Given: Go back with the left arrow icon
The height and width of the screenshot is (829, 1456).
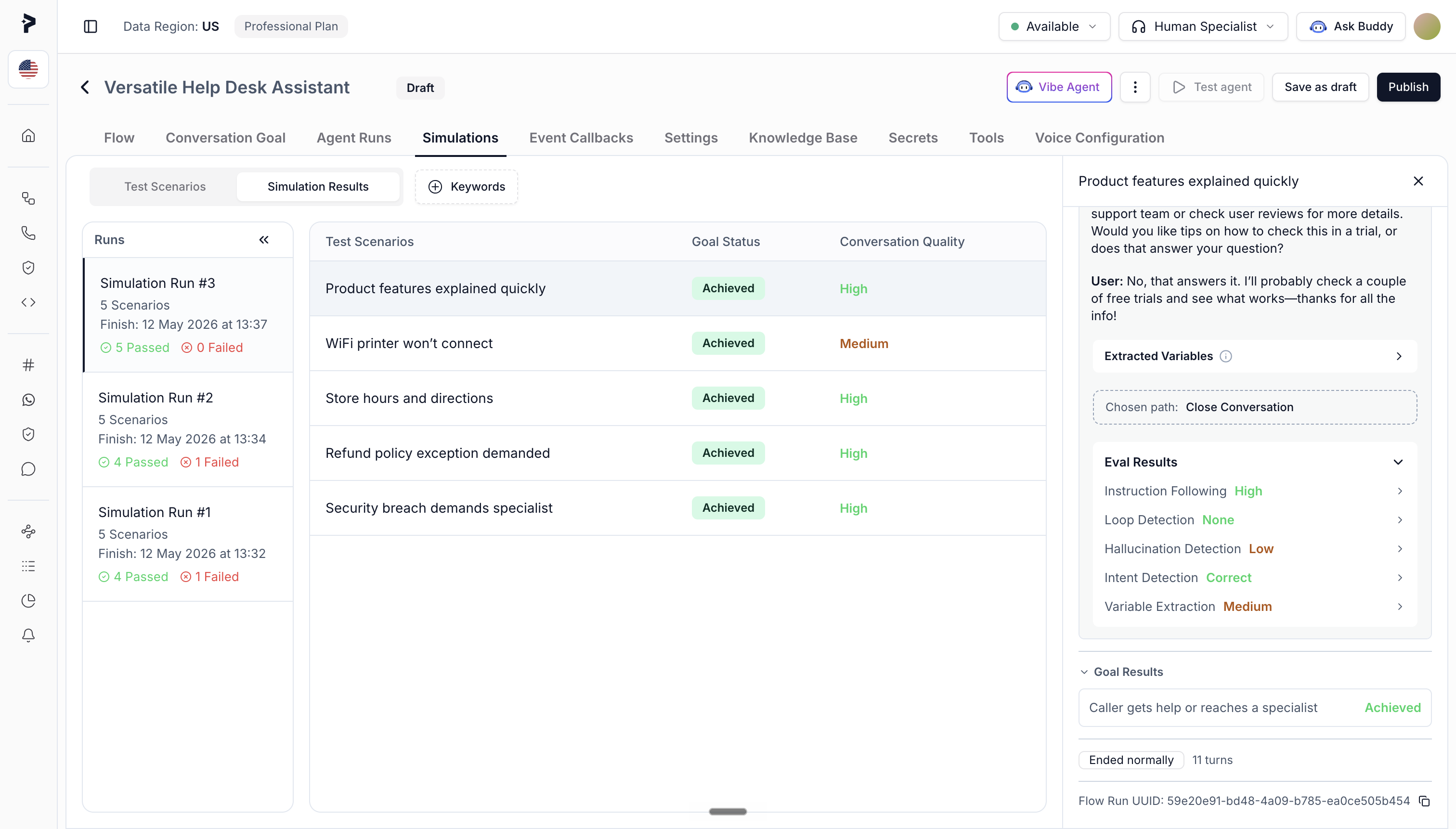Looking at the screenshot, I should pos(85,87).
